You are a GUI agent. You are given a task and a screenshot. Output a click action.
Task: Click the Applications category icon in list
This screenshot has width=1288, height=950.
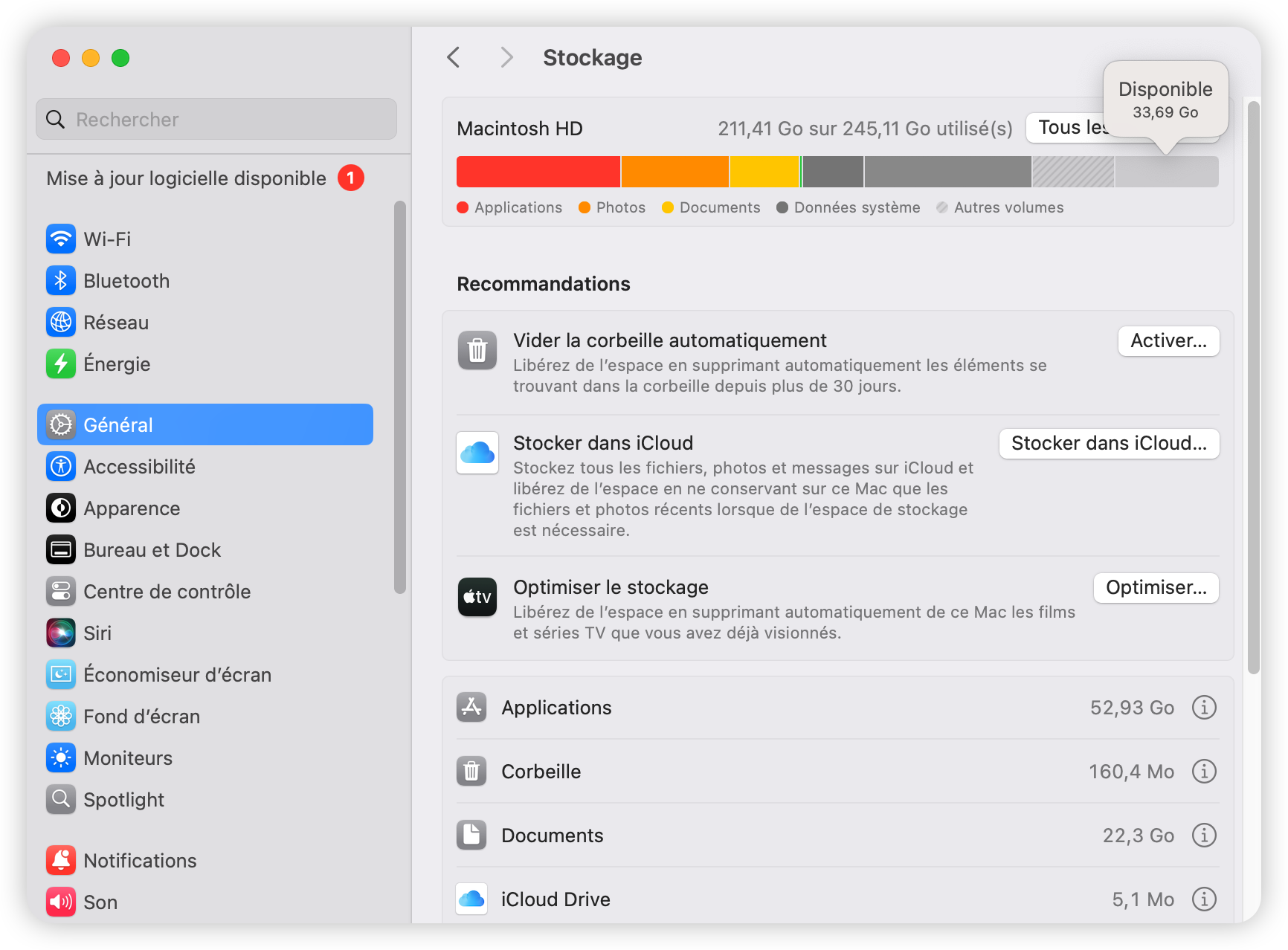(x=471, y=708)
